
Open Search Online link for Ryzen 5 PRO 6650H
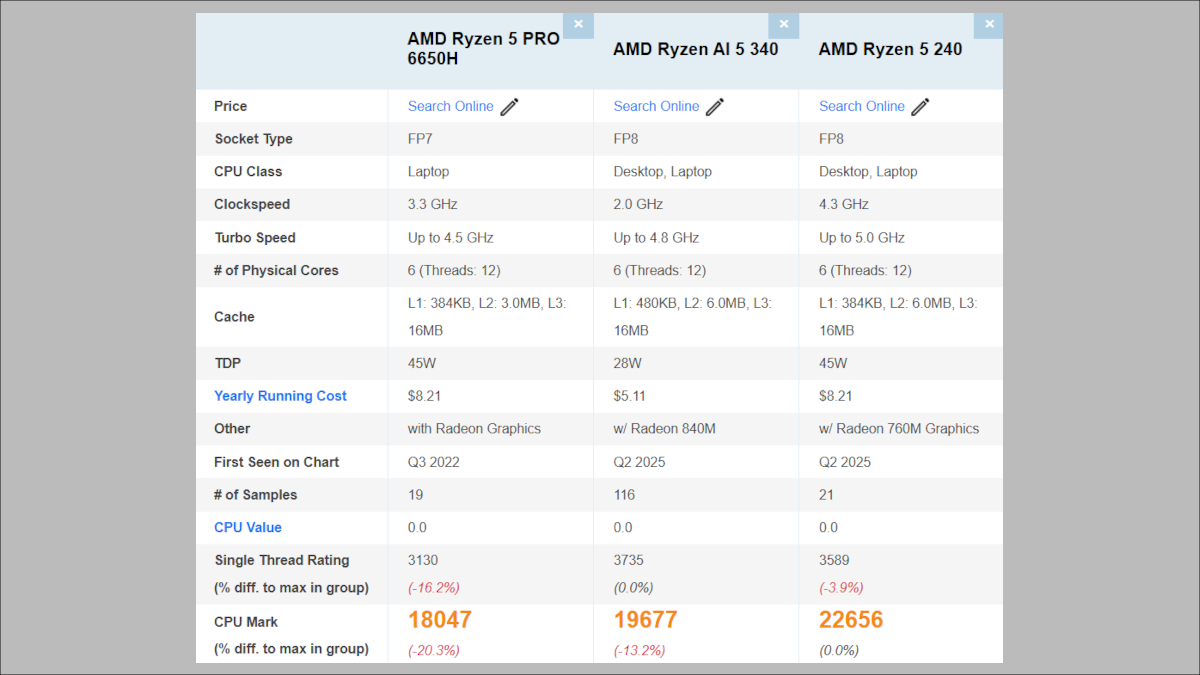450,106
